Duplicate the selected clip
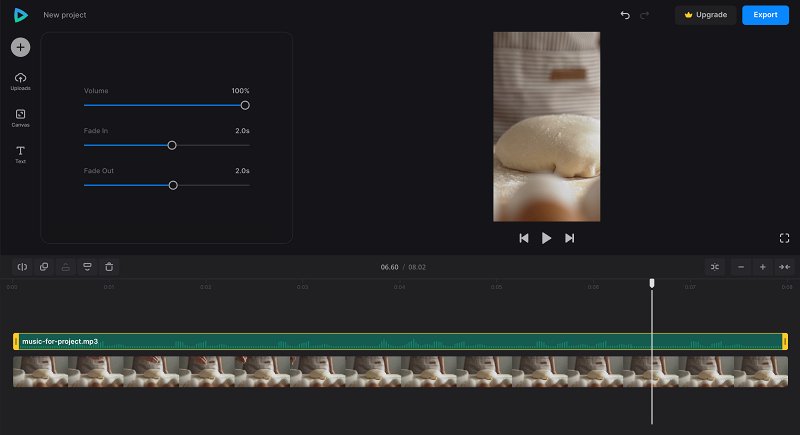Viewport: 800px width, 435px height. pos(44,267)
